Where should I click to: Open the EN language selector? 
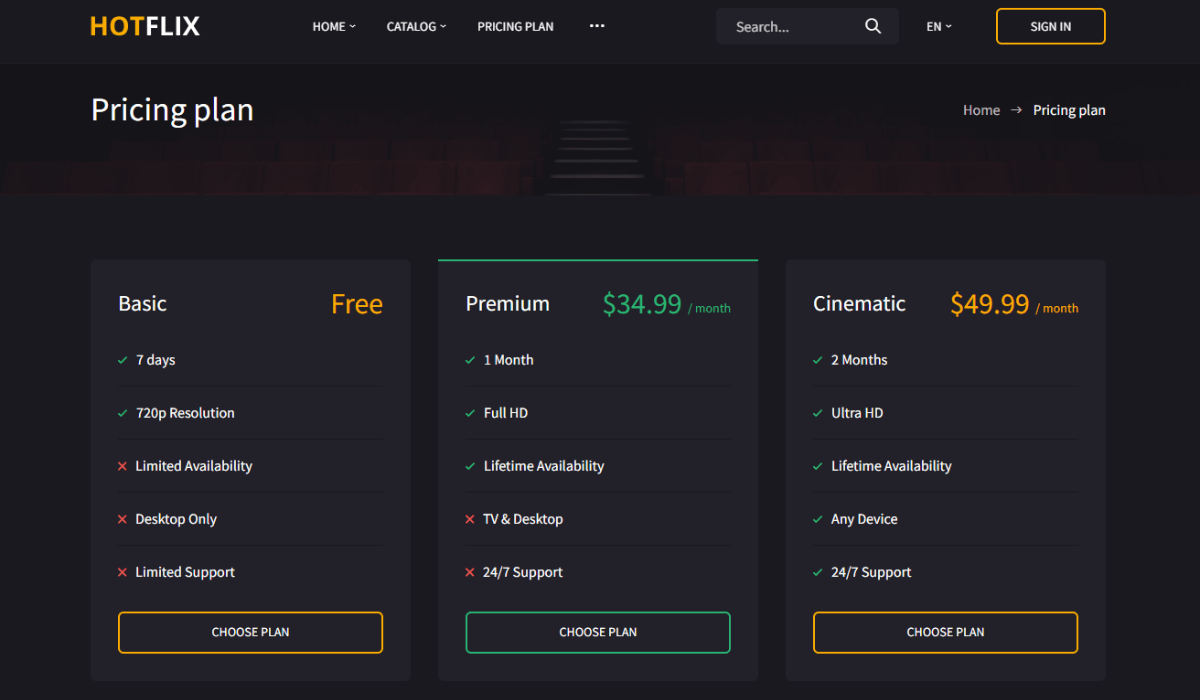[x=939, y=27]
